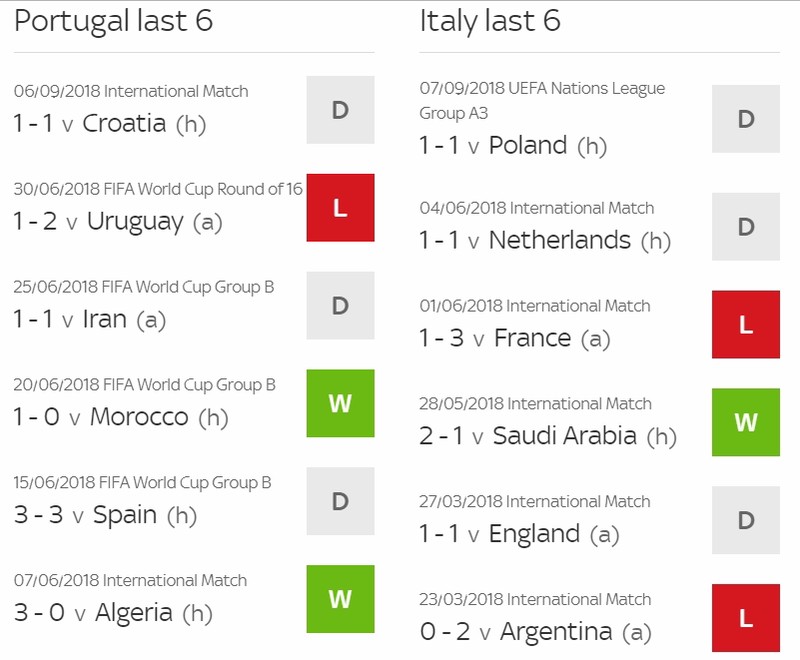Click the green win badge for Saudi Arabia match

coord(746,422)
